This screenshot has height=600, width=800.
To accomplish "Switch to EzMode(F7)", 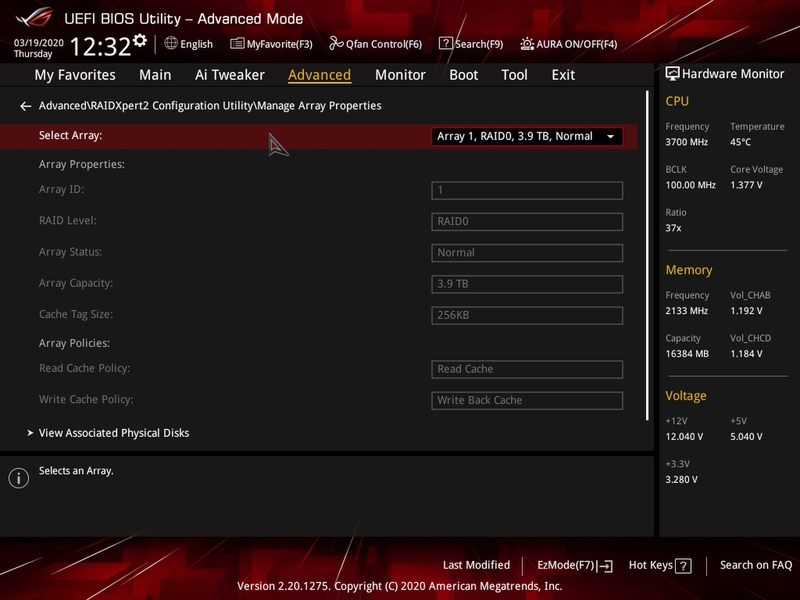I will point(574,566).
